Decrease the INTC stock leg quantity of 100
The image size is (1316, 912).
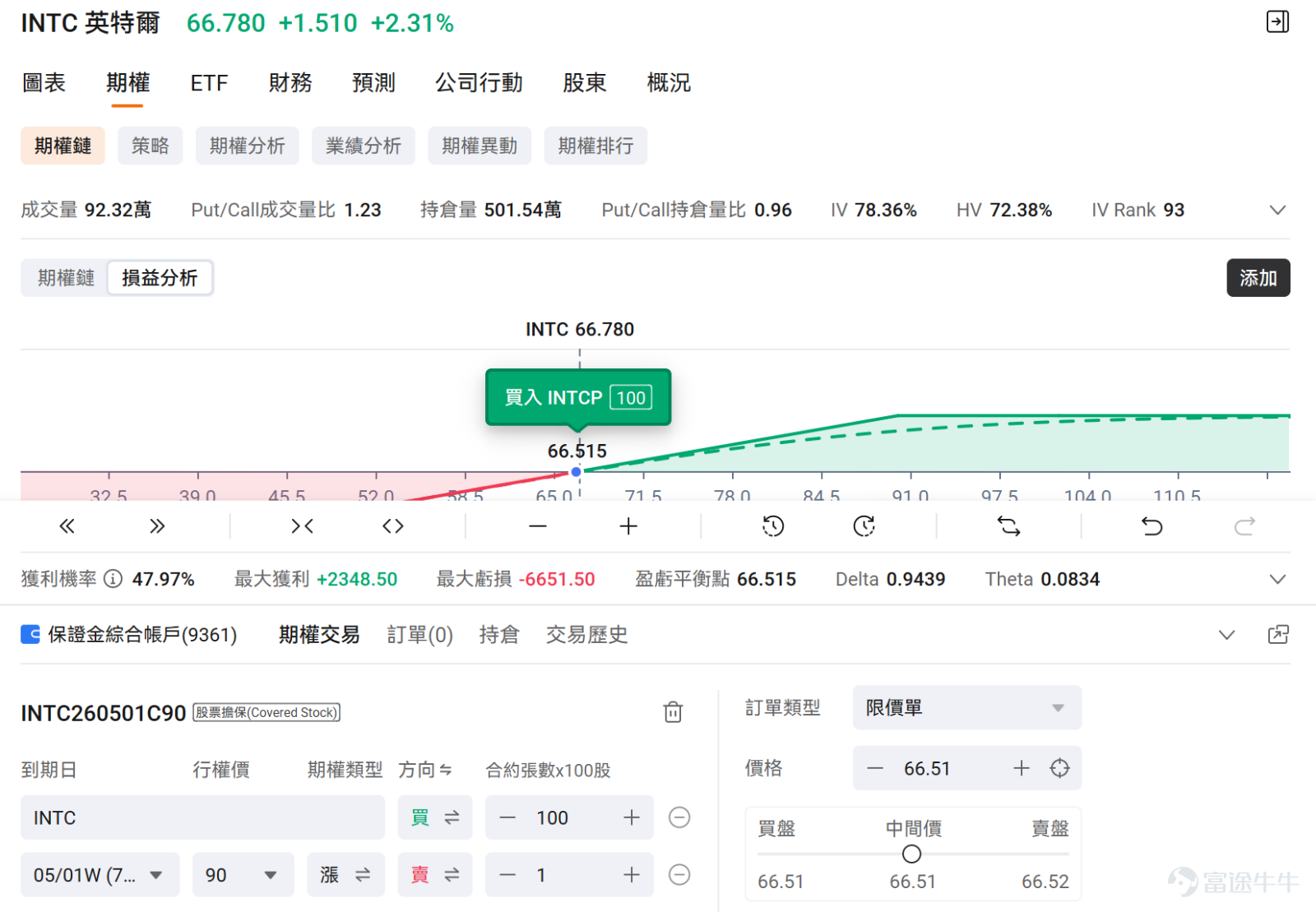tap(507, 817)
